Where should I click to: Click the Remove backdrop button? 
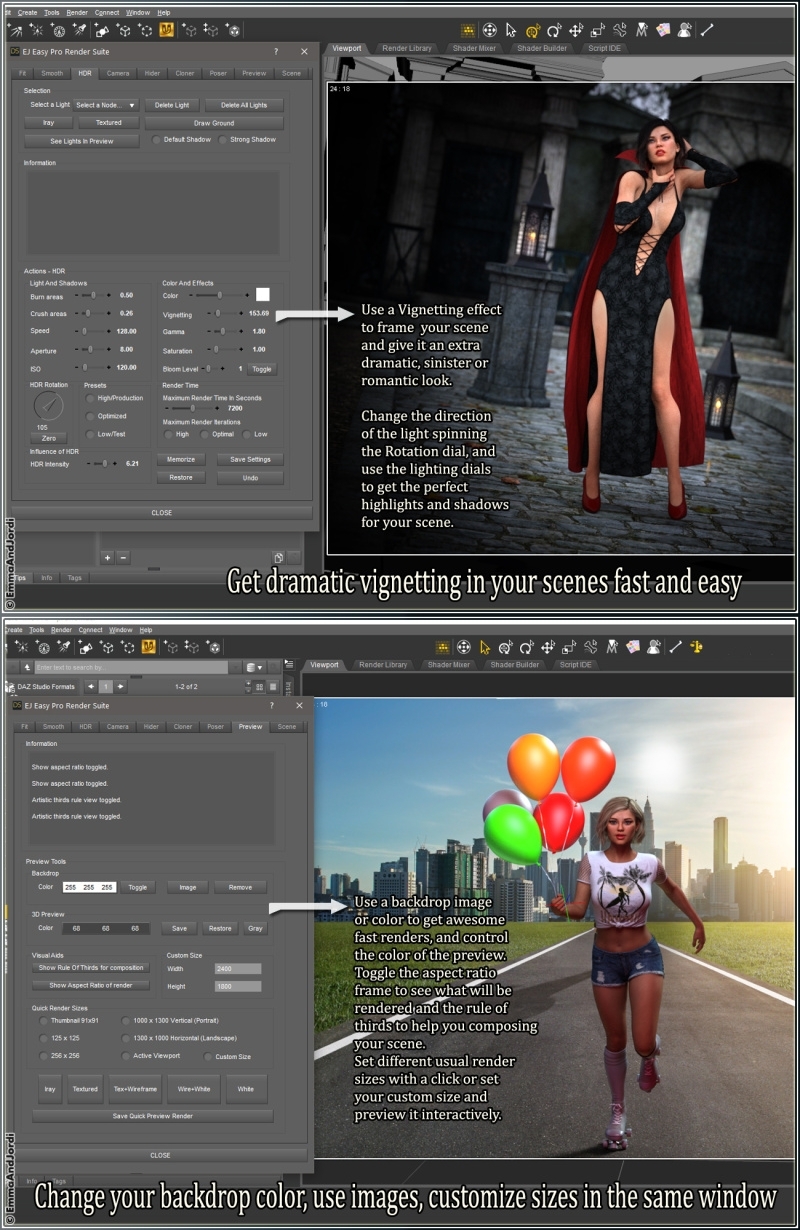point(240,887)
